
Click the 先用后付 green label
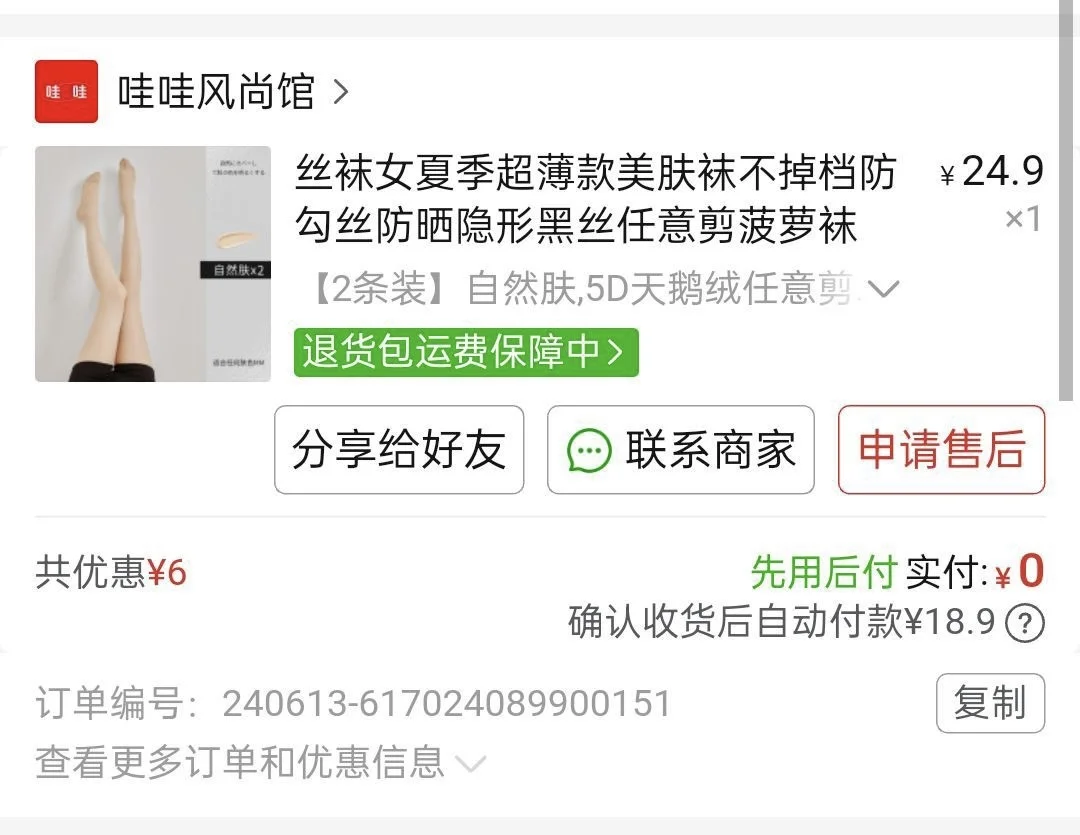coord(824,572)
